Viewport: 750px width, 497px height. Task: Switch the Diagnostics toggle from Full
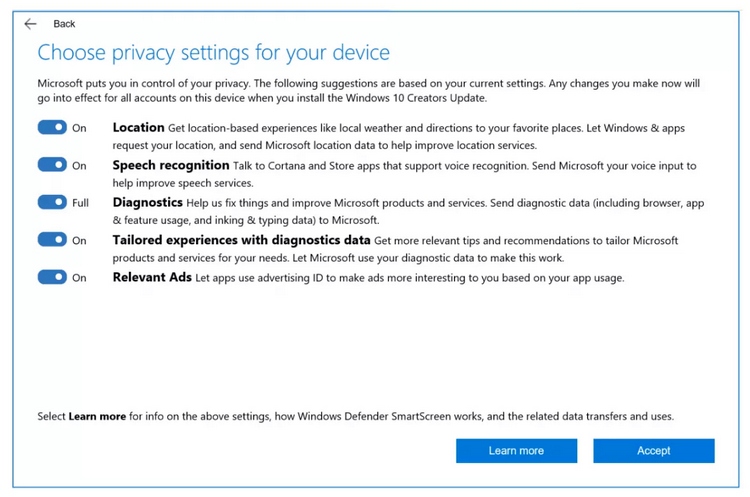tap(52, 203)
